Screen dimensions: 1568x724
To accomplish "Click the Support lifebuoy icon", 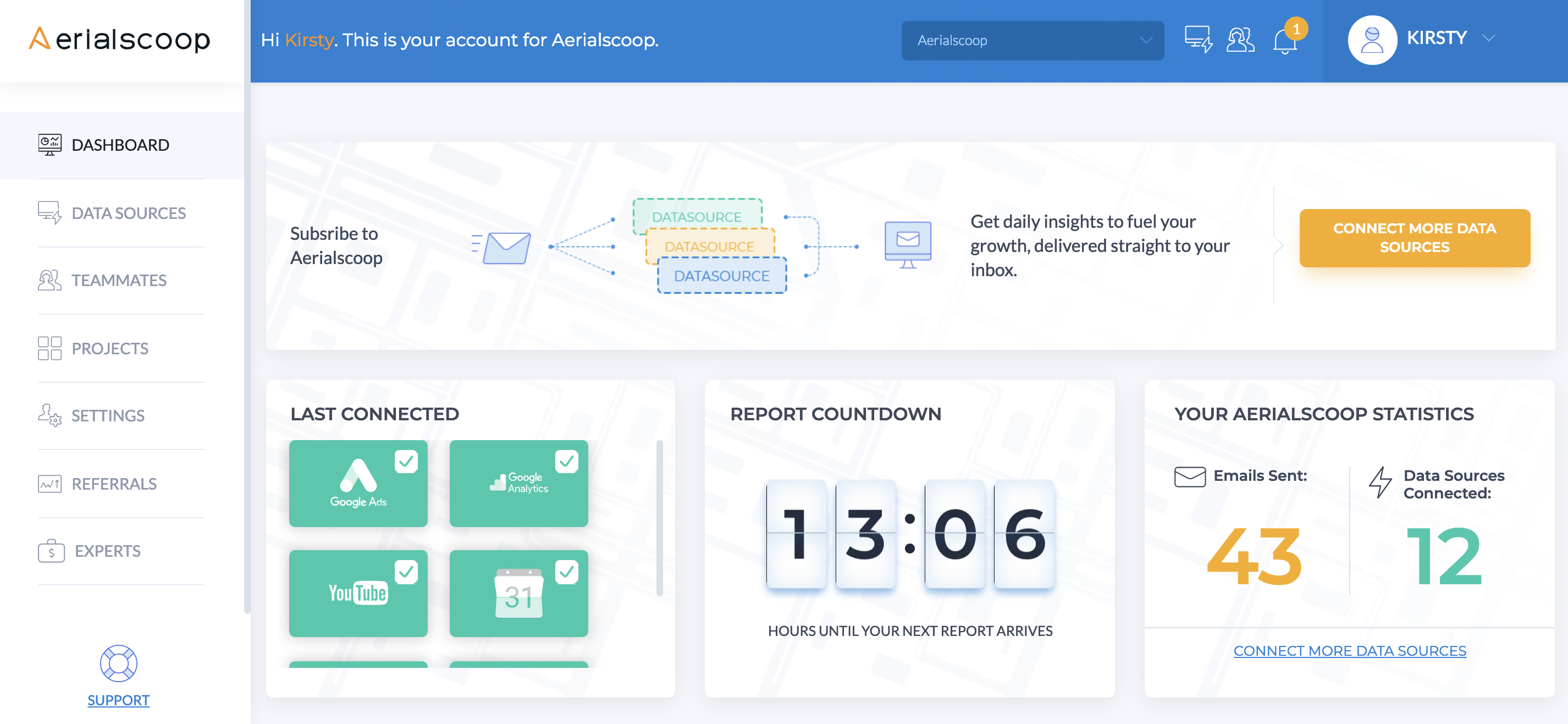I will pyautogui.click(x=118, y=663).
